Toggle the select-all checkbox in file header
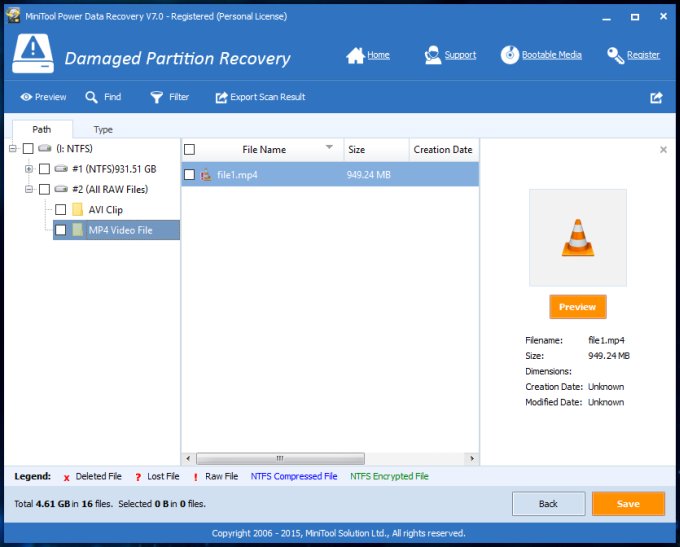 pyautogui.click(x=189, y=150)
